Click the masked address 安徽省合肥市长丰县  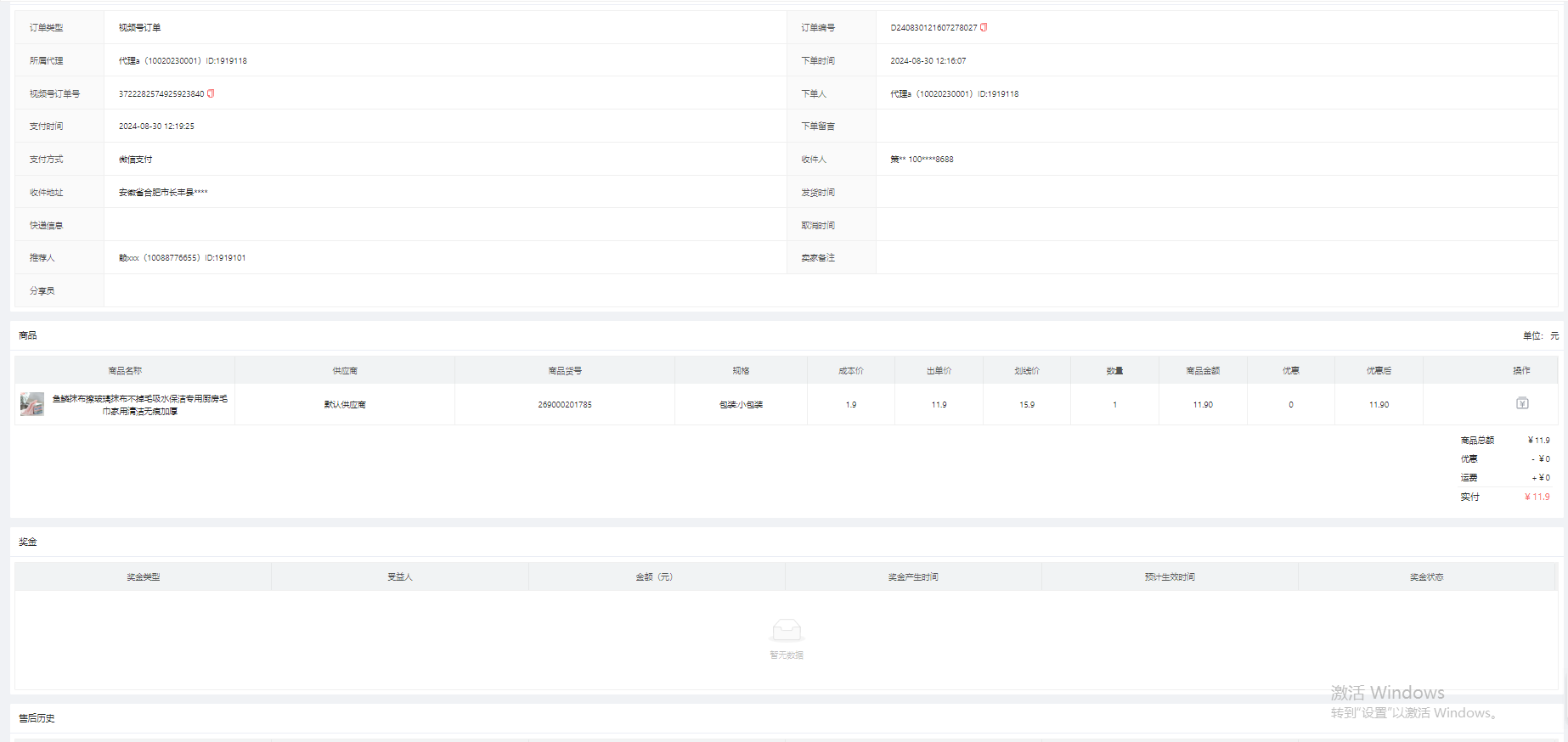(x=162, y=193)
